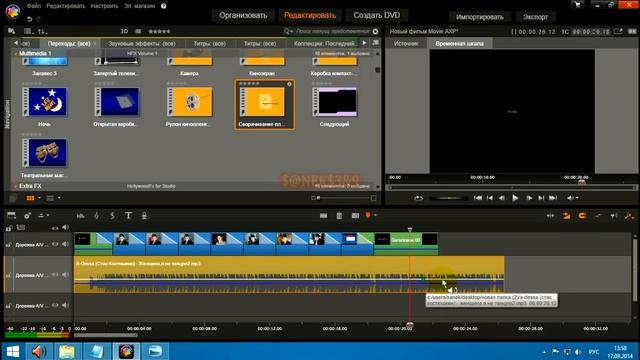Image resolution: width=640 pixels, height=360 pixels.
Task: Step forward one frame in the preview
Action: [529, 198]
